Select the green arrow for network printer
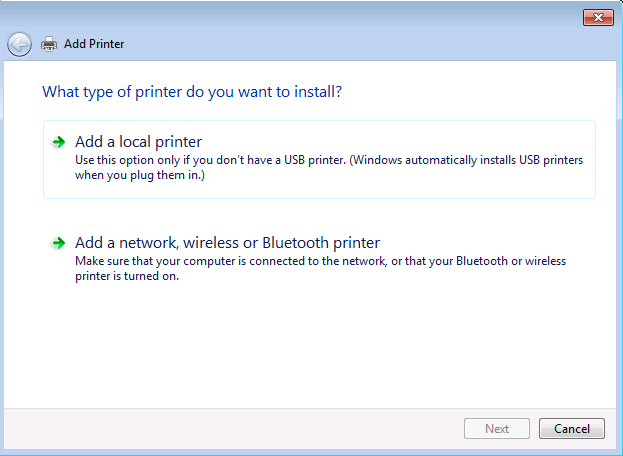Viewport: 623px width, 456px height. [x=59, y=243]
